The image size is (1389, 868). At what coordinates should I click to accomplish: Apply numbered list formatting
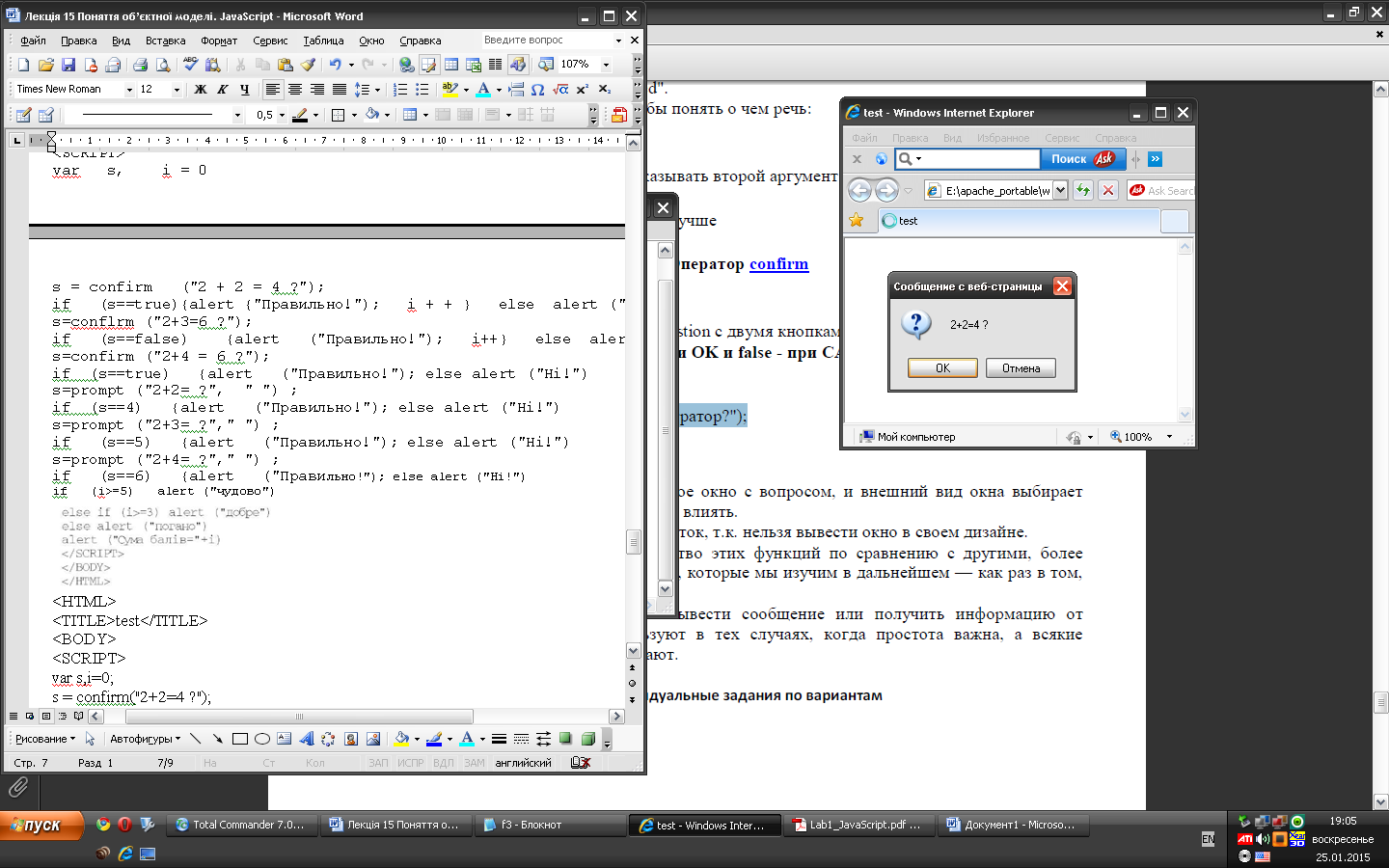400,90
